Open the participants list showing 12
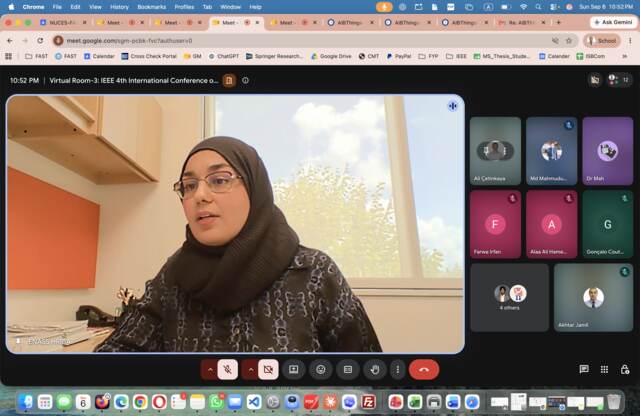The image size is (640, 416). (619, 80)
